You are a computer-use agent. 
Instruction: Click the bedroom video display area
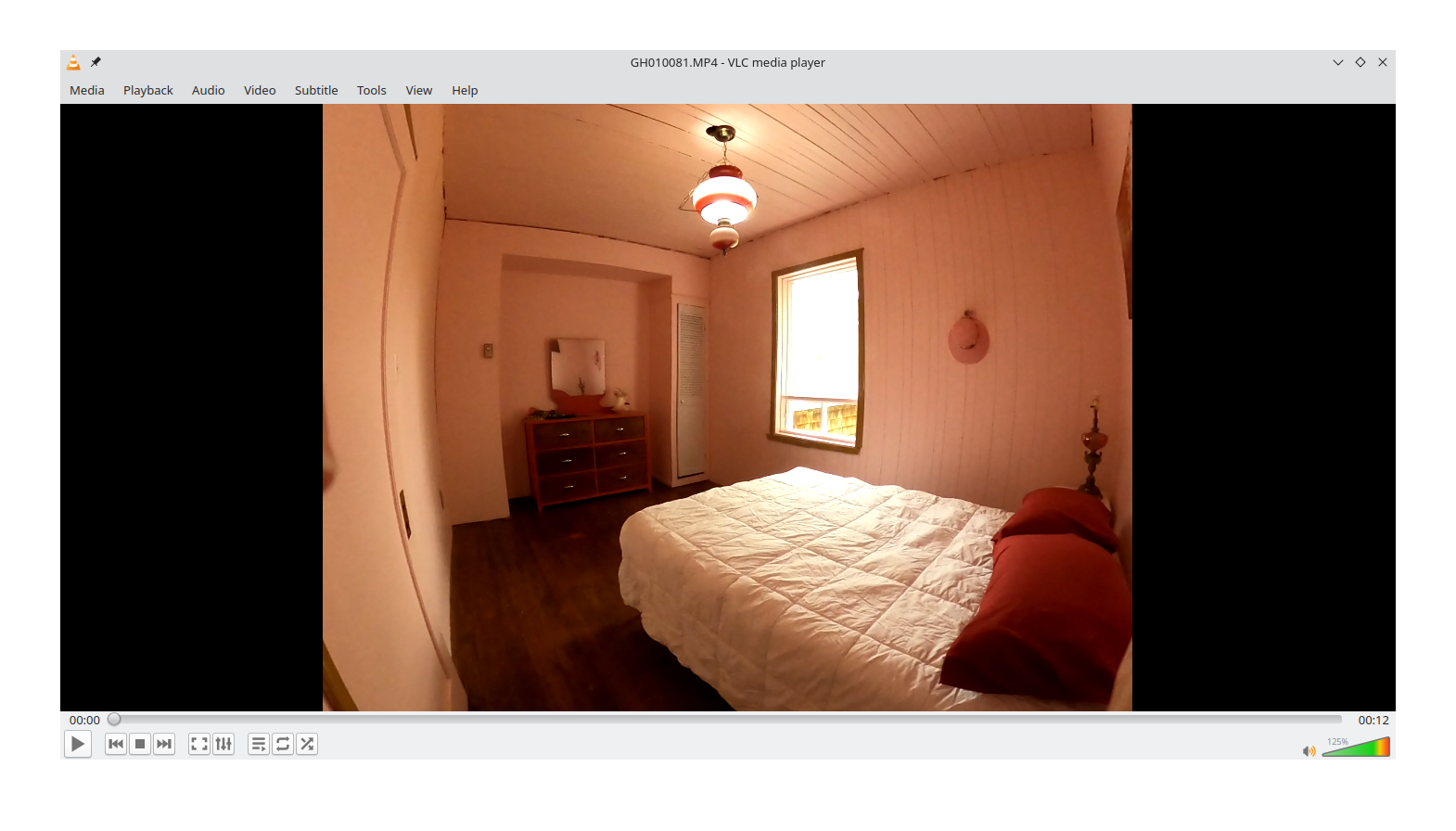(727, 407)
